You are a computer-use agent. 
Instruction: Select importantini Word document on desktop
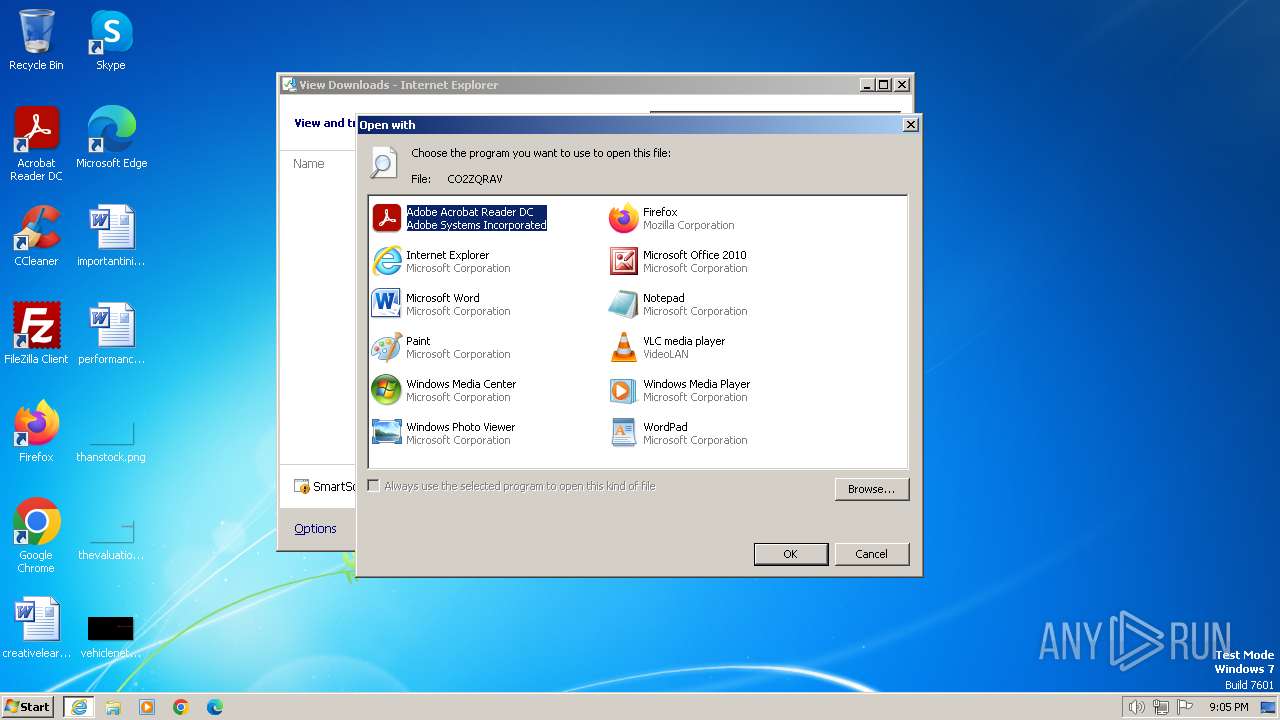[111, 236]
